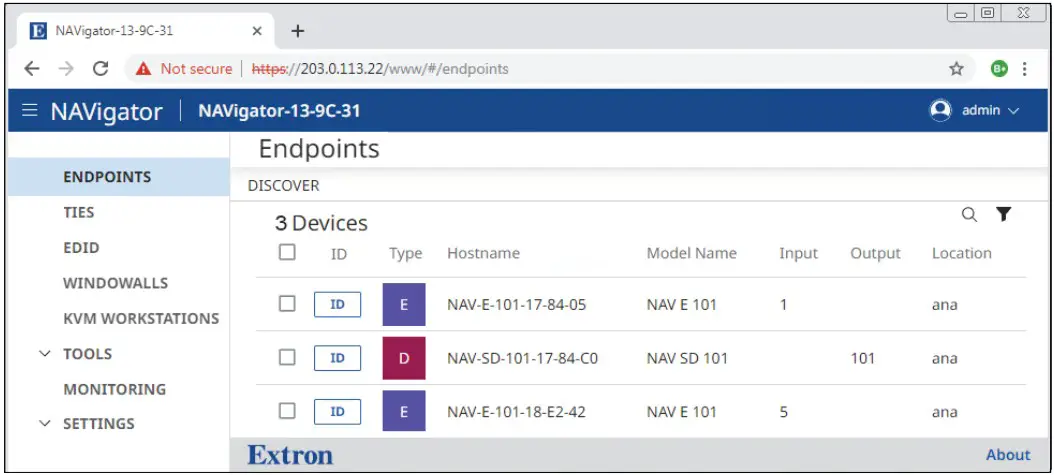Check the box for NAV-E-101-17-84-05
The width and height of the screenshot is (1054, 475).
click(x=287, y=304)
